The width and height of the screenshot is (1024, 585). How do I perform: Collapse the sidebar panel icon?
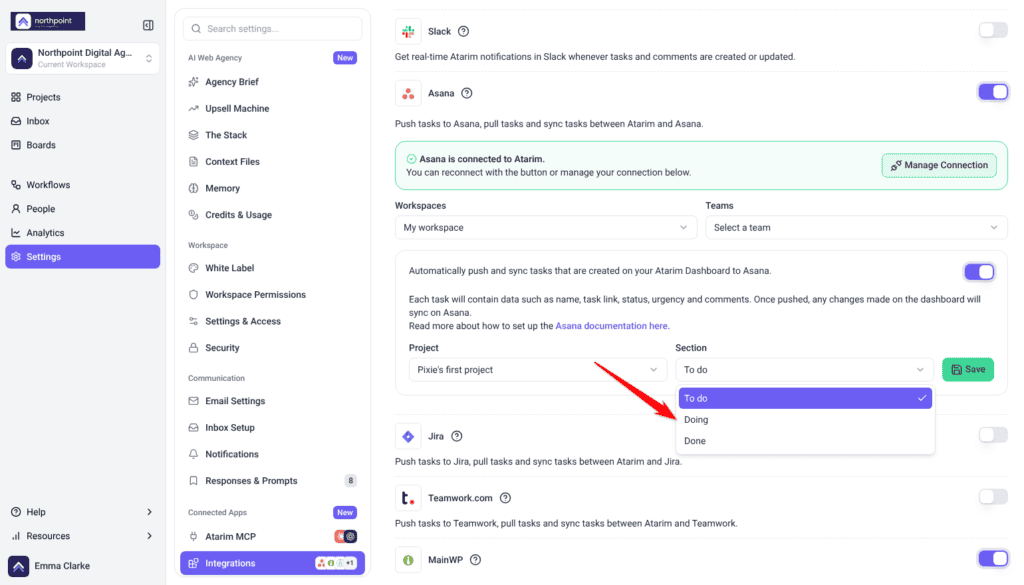coord(148,25)
